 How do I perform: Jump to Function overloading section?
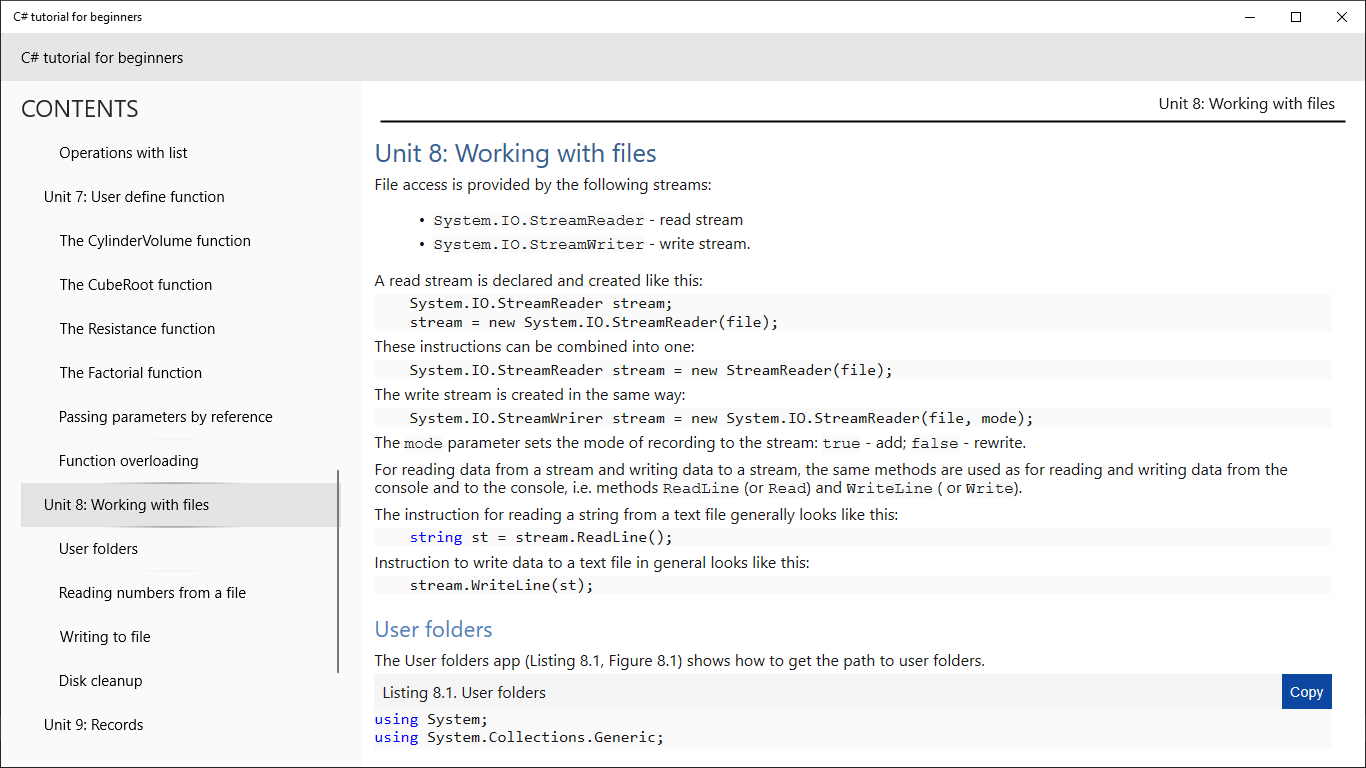click(x=129, y=461)
